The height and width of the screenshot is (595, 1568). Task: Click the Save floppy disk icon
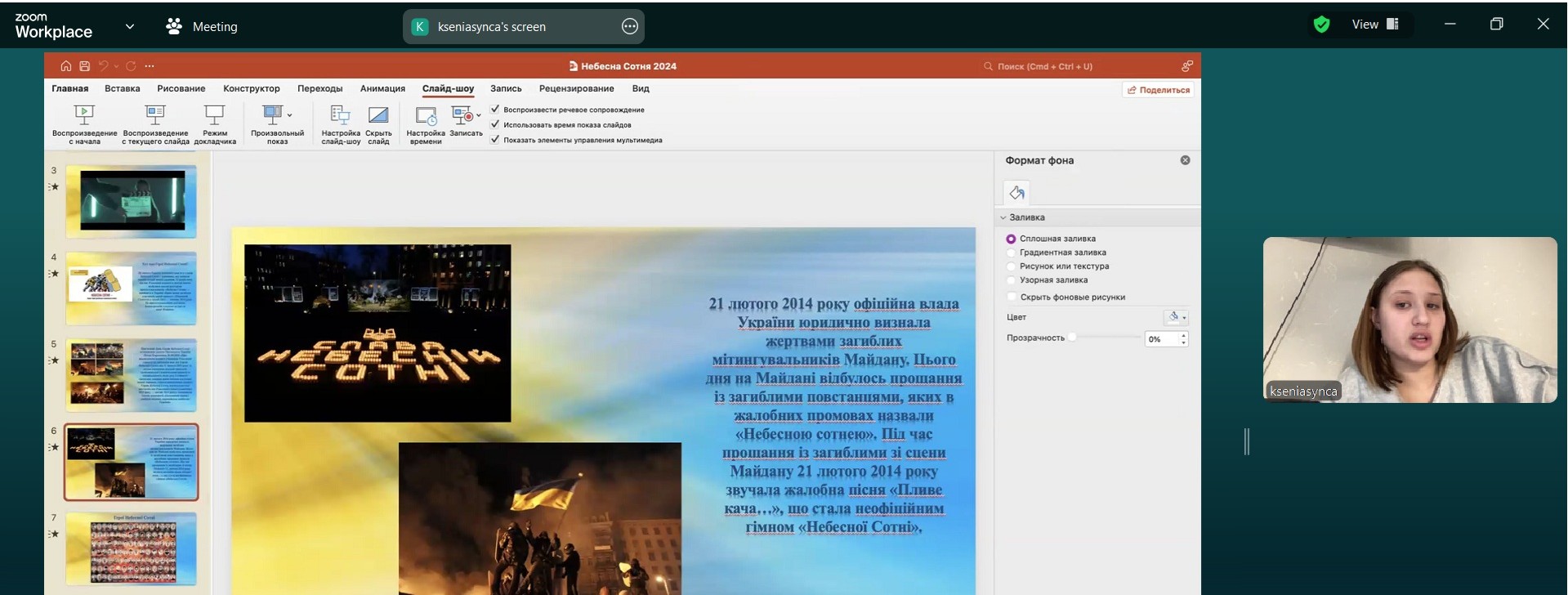[x=84, y=66]
